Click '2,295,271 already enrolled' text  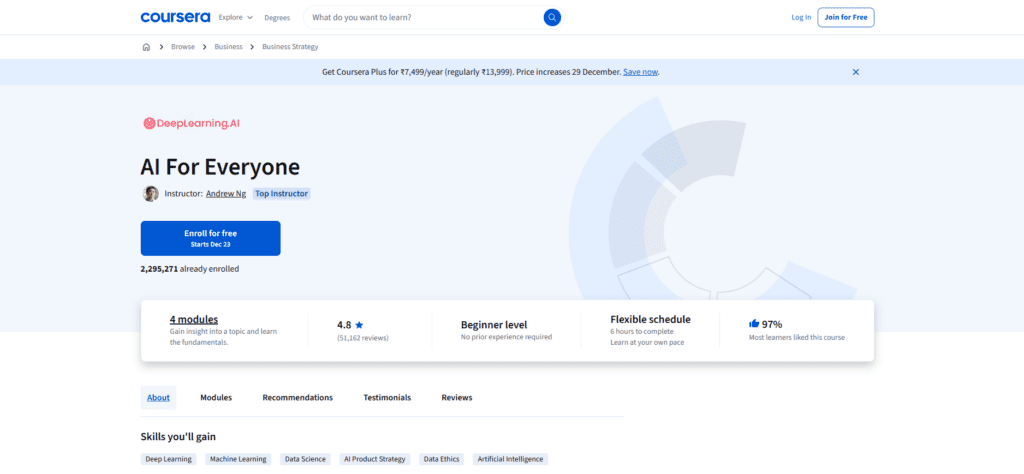point(189,268)
